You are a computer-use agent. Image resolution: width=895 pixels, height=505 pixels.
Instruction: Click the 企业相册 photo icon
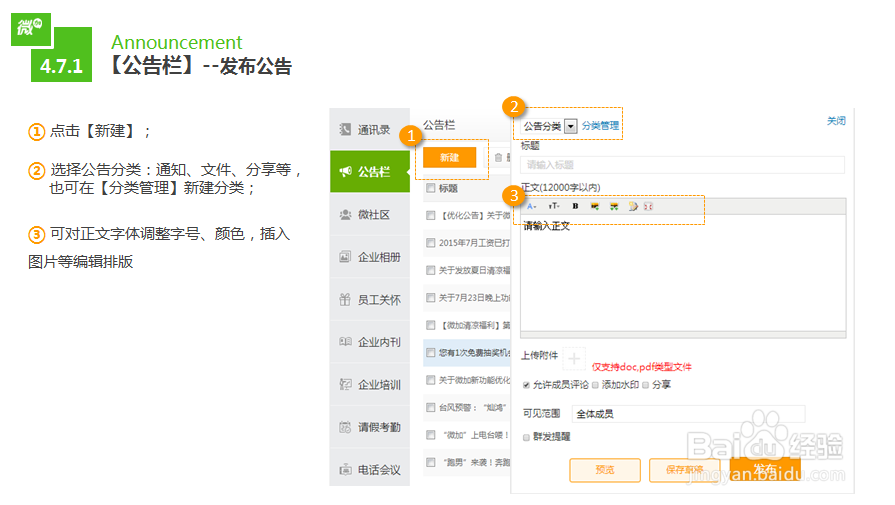click(345, 257)
